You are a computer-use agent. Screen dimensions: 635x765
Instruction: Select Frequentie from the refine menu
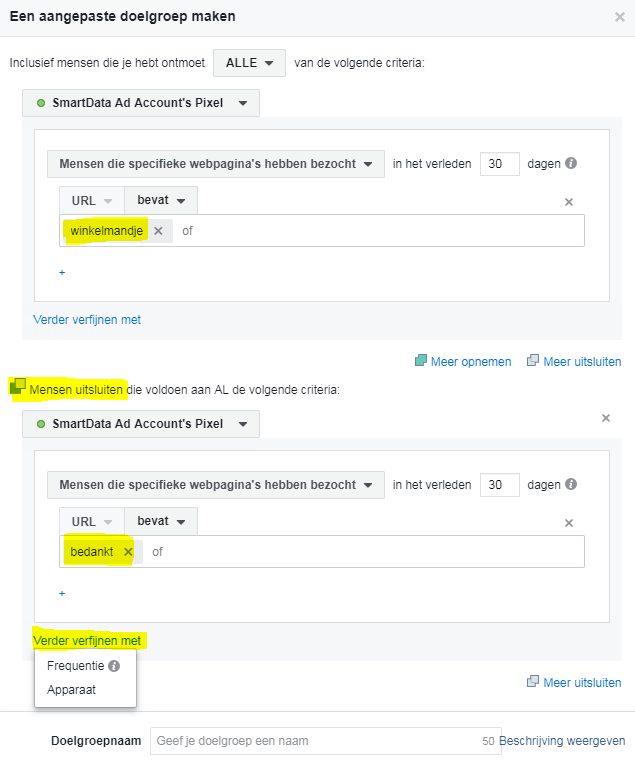tap(76, 666)
